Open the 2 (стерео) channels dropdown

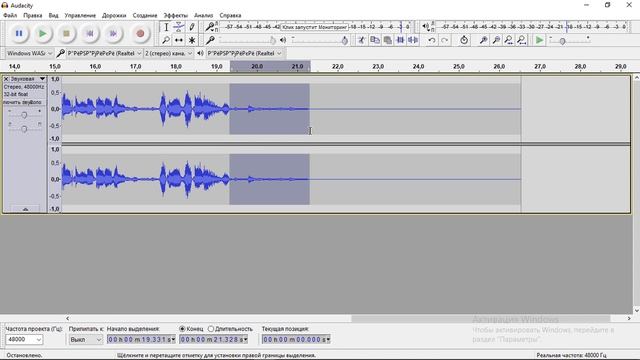(x=169, y=53)
